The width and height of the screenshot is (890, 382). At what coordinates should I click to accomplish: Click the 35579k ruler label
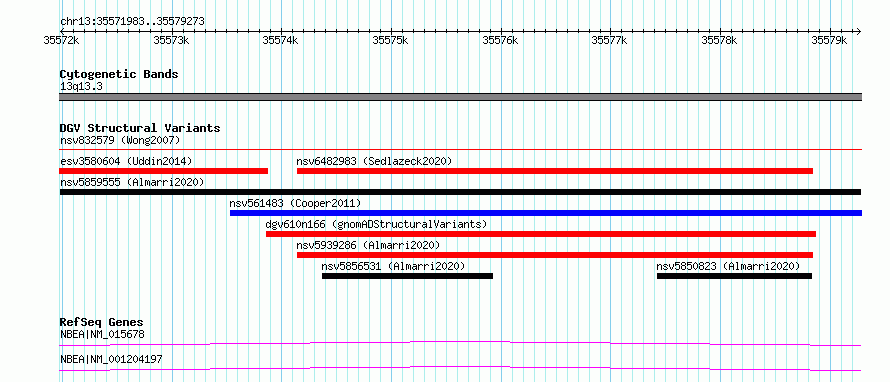click(x=829, y=40)
